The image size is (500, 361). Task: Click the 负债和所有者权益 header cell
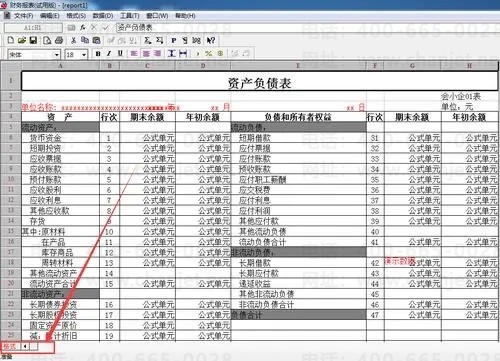[299, 117]
